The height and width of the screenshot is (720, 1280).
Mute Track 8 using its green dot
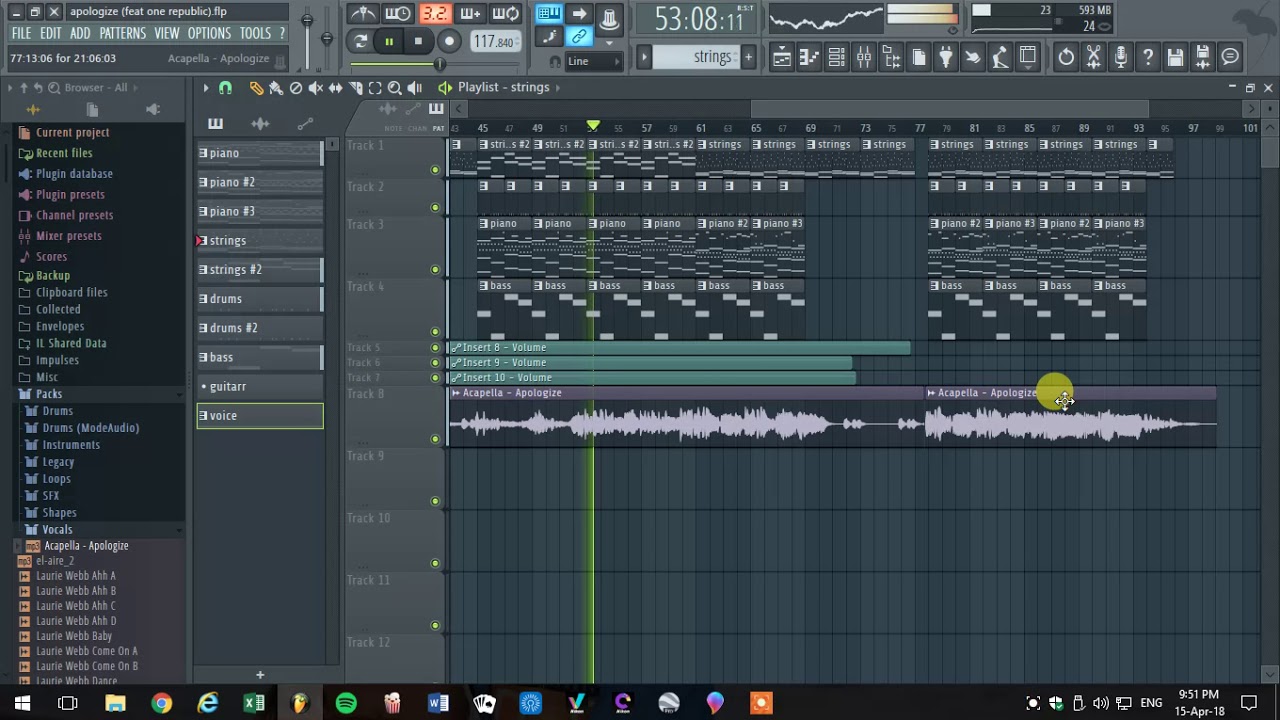pyautogui.click(x=435, y=439)
